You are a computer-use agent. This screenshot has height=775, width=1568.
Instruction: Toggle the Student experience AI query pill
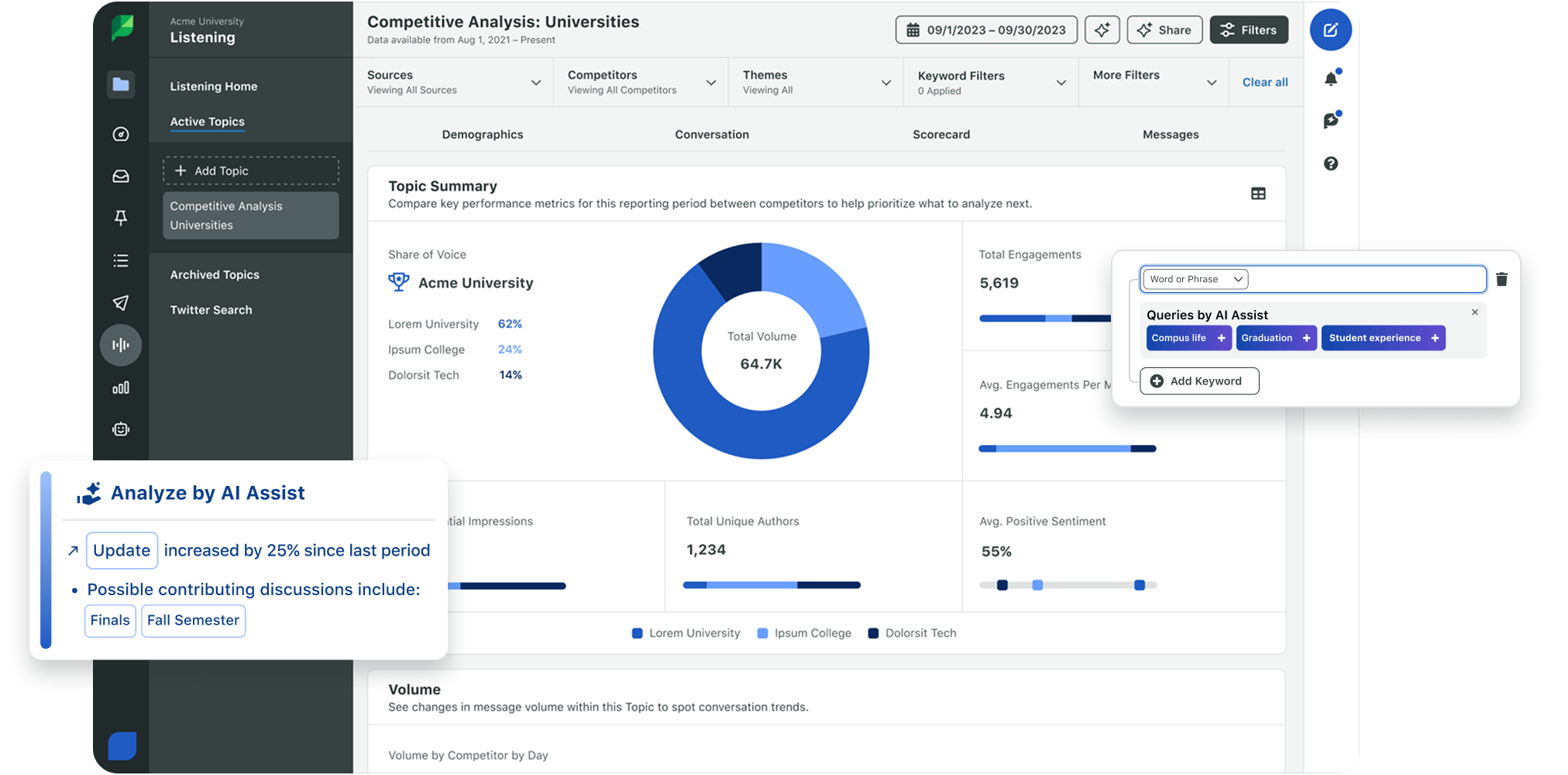click(1383, 338)
